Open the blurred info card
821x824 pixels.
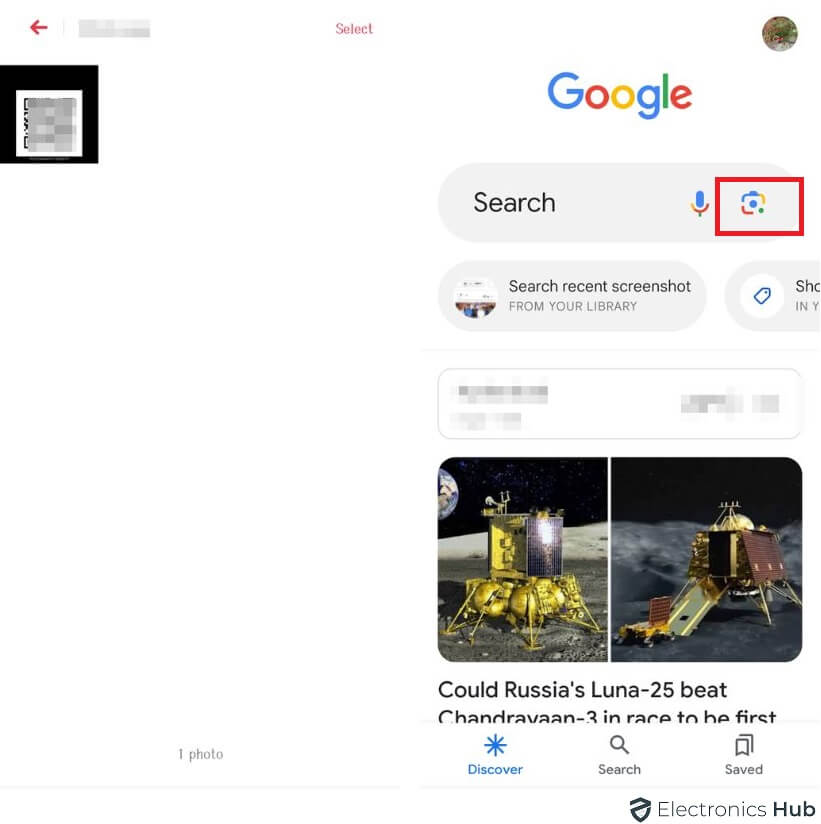pyautogui.click(x=619, y=404)
